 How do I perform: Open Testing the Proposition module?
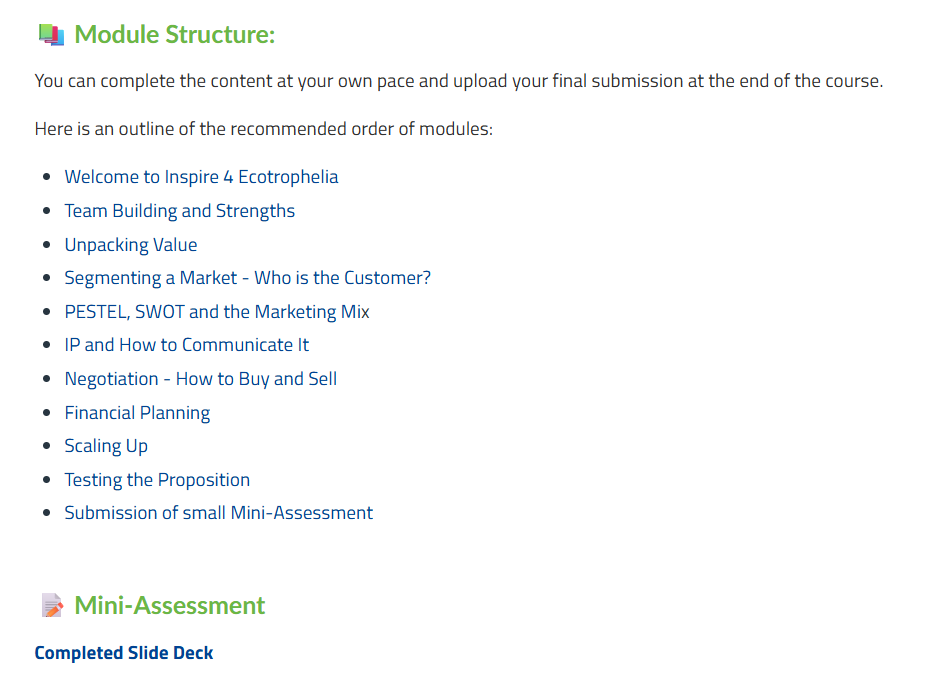157,480
